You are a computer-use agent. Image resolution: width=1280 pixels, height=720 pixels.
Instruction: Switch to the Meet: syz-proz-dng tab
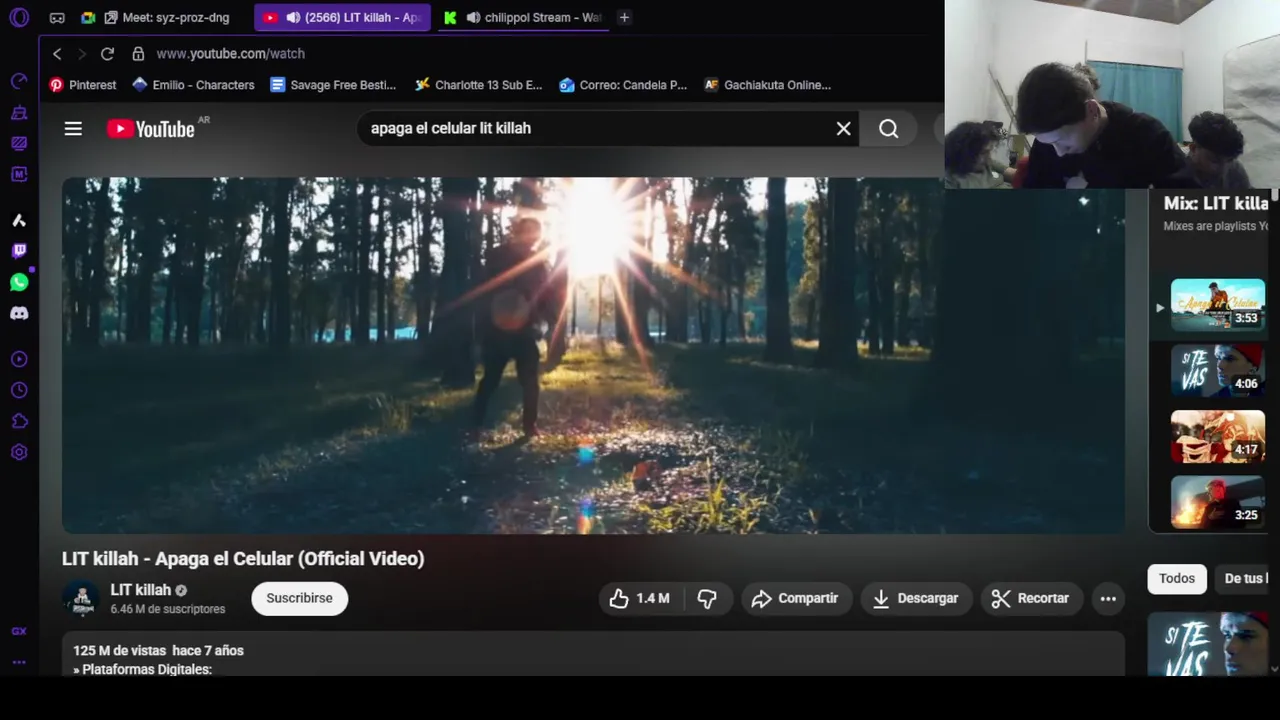(x=167, y=17)
